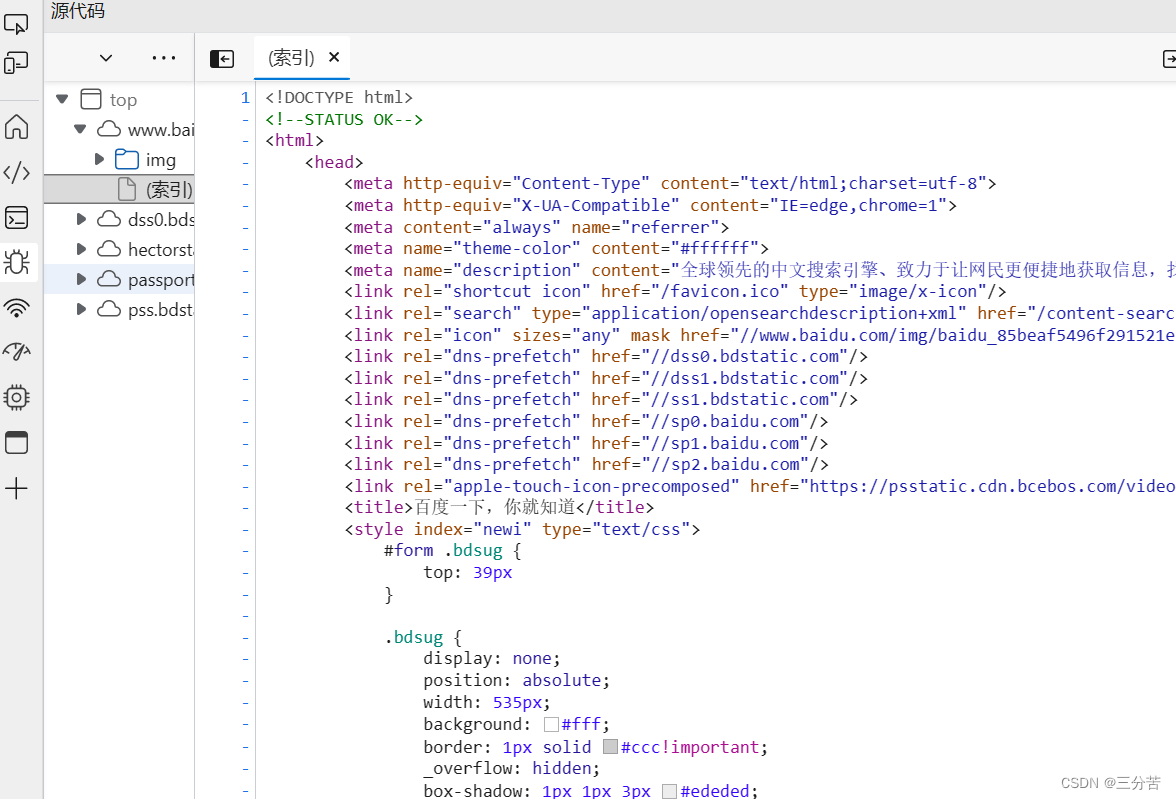Click line number 1 gutter
Viewport: 1176px width, 799px height.
[245, 98]
